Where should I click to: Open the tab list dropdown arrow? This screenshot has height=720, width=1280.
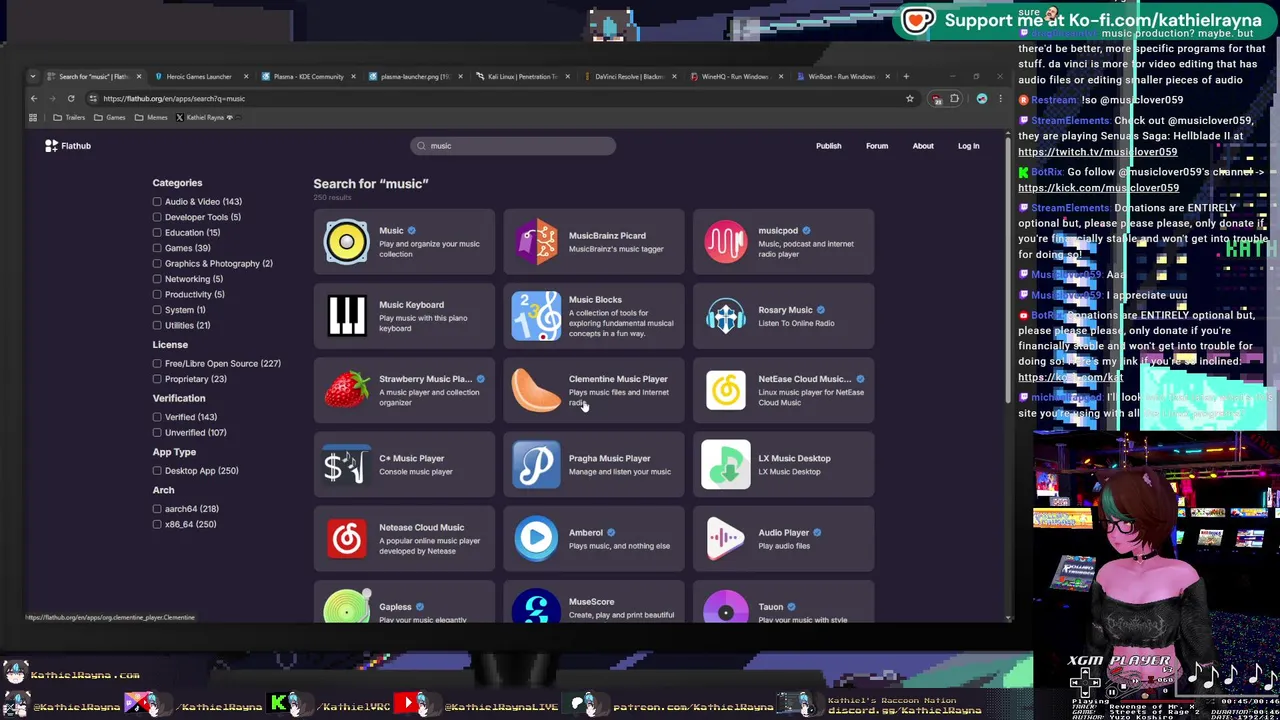coord(33,76)
